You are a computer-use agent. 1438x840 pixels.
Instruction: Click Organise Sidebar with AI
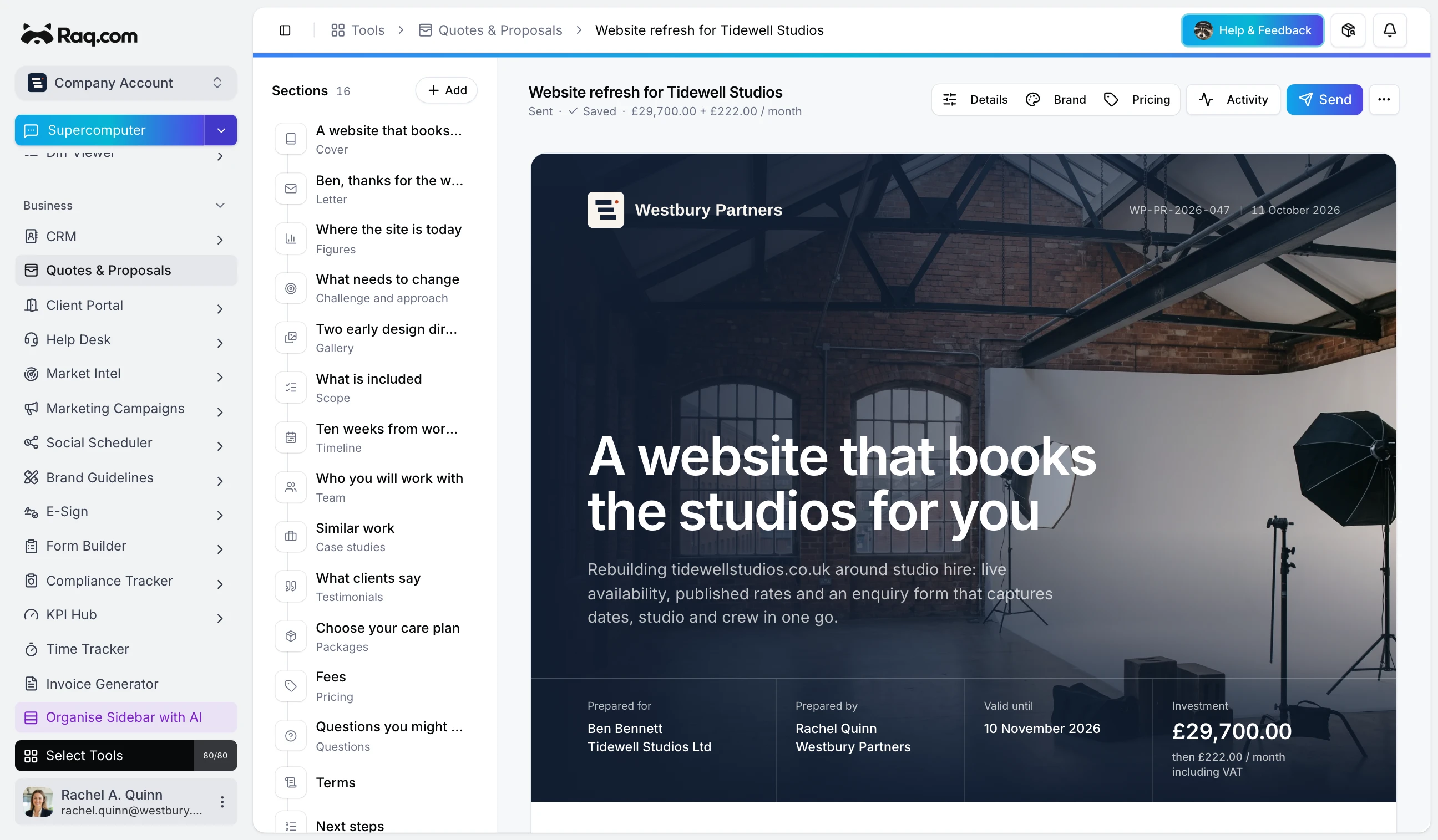[x=126, y=717]
